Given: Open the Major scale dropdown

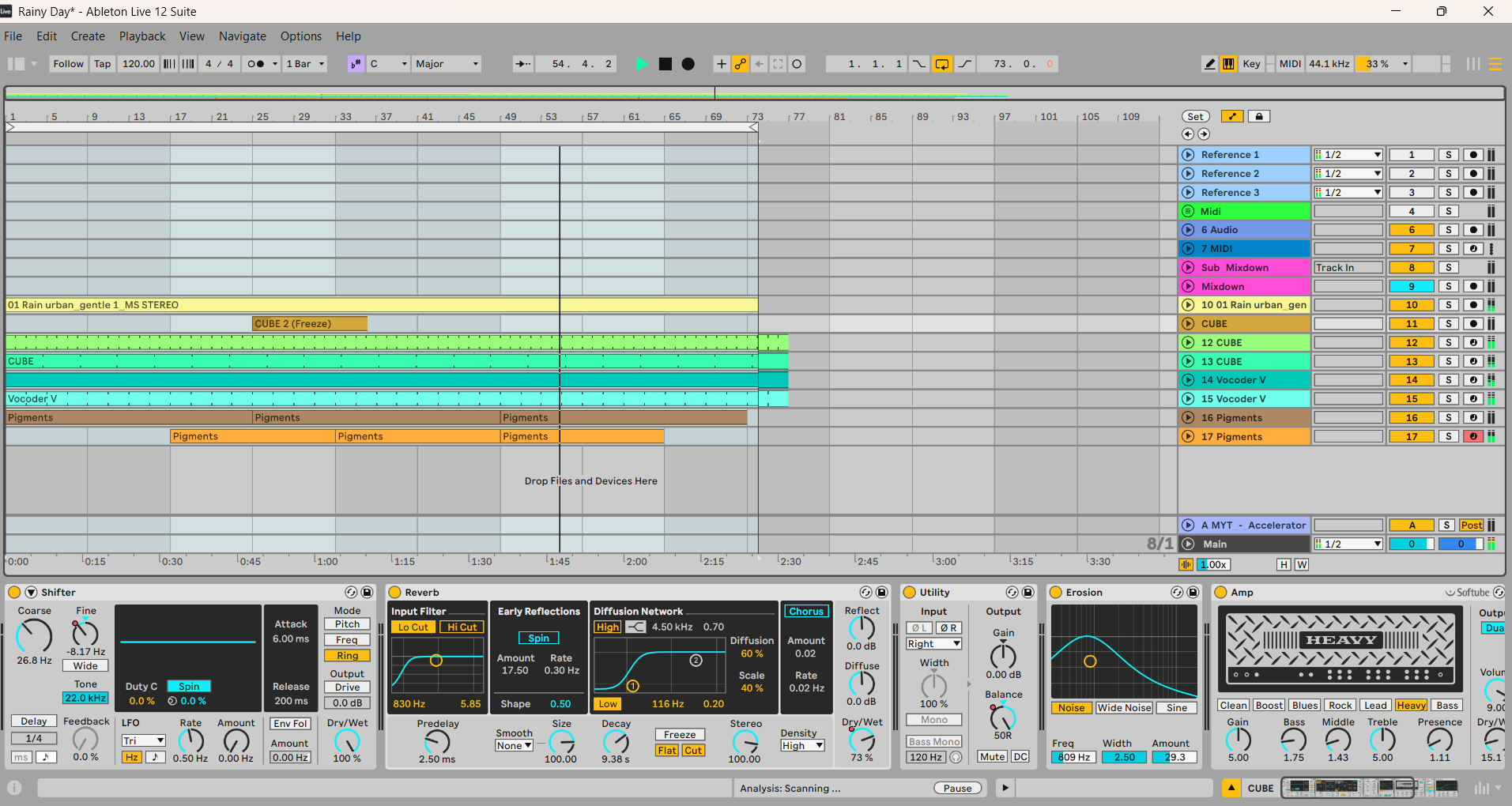Looking at the screenshot, I should coord(447,64).
